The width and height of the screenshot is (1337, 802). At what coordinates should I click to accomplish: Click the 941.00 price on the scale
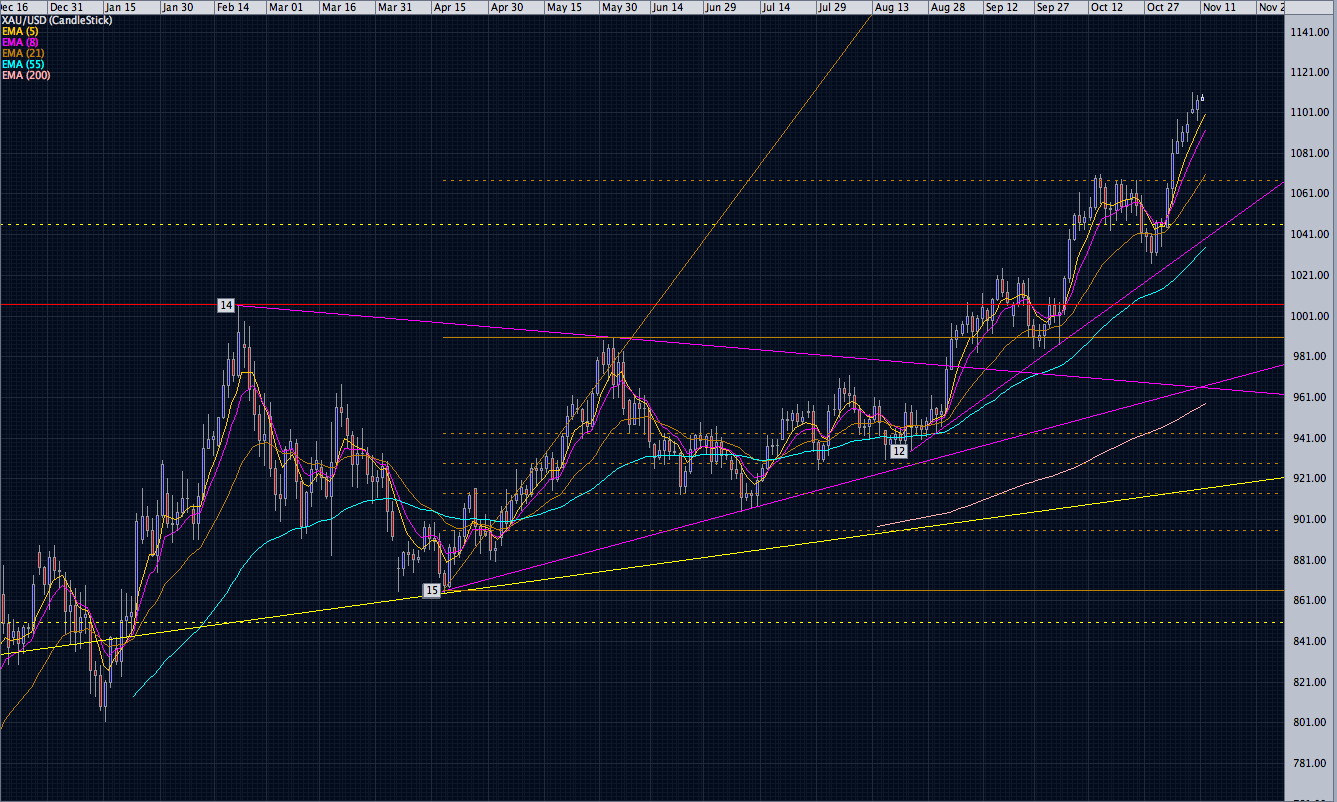point(1312,438)
